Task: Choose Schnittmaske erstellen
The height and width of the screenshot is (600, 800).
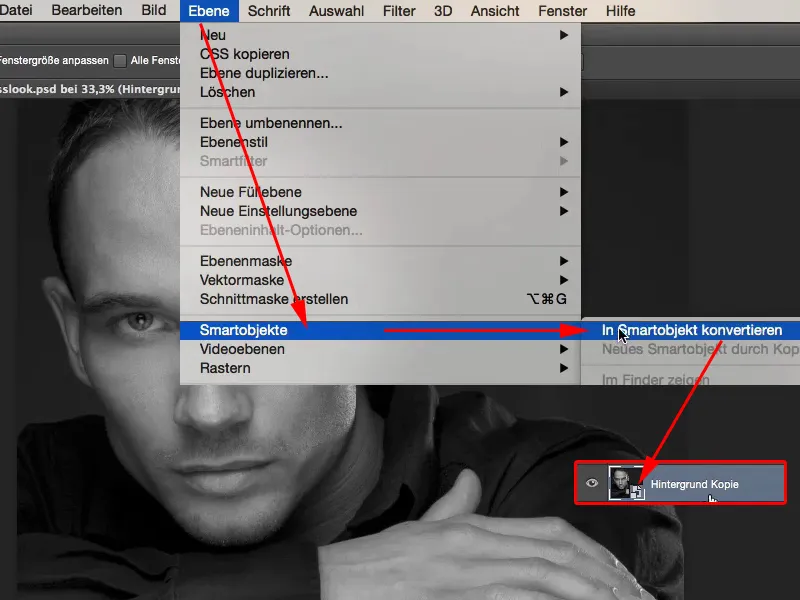Action: pos(380,299)
